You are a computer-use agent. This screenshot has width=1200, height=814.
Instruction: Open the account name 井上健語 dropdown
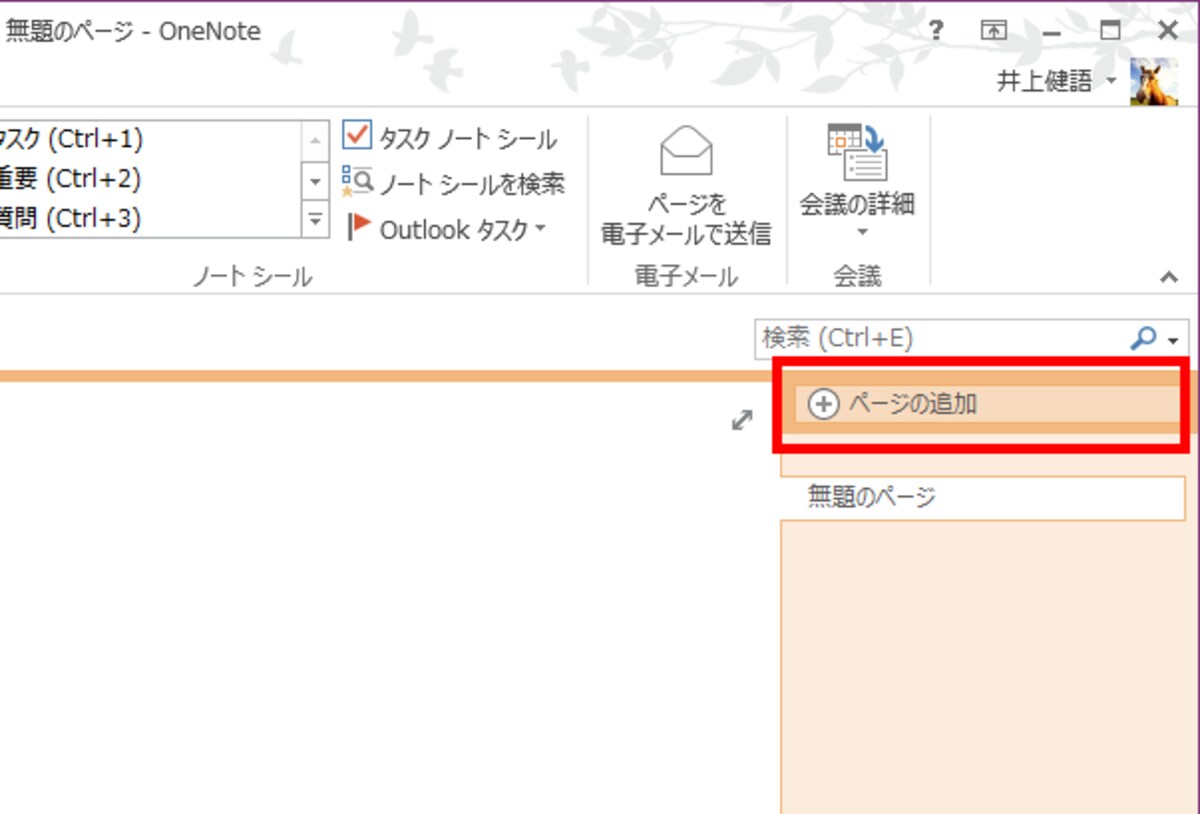1056,82
